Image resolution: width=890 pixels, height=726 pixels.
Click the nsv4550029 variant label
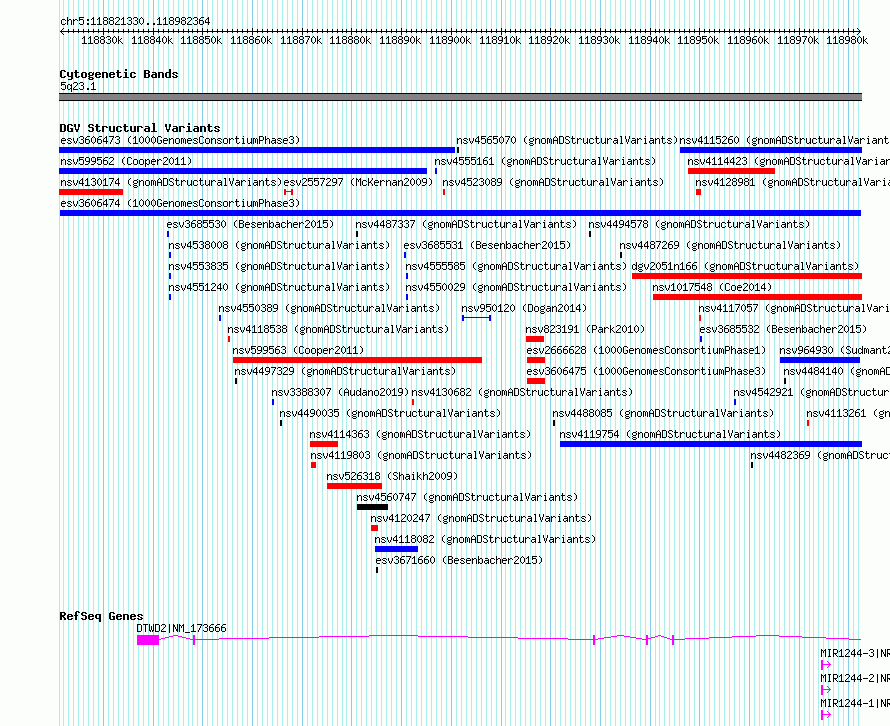(x=516, y=287)
